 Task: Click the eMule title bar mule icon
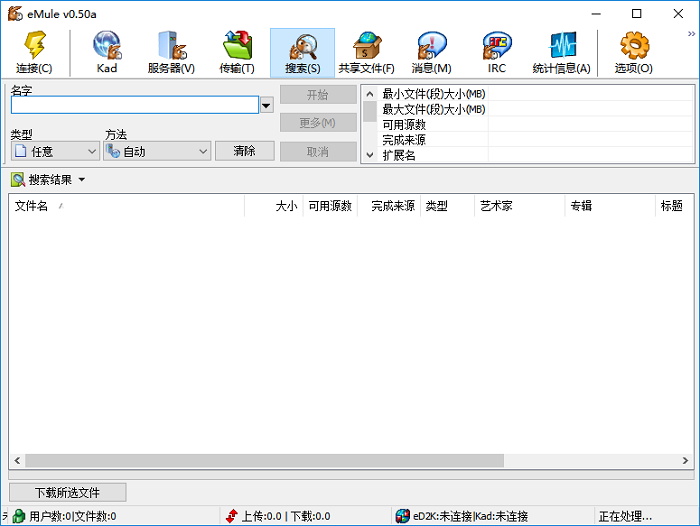click(x=15, y=13)
